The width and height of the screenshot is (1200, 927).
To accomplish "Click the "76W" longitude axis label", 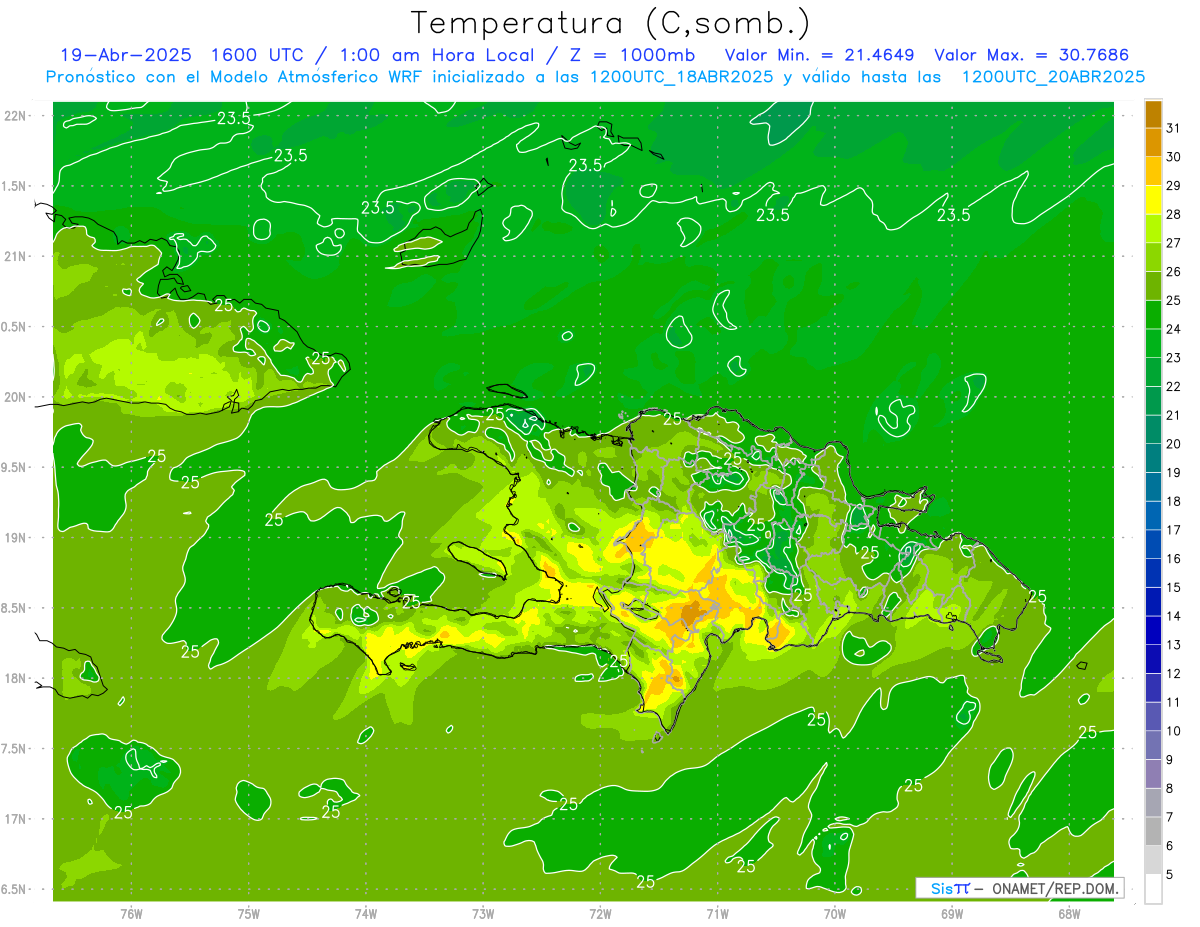I will pos(131,915).
